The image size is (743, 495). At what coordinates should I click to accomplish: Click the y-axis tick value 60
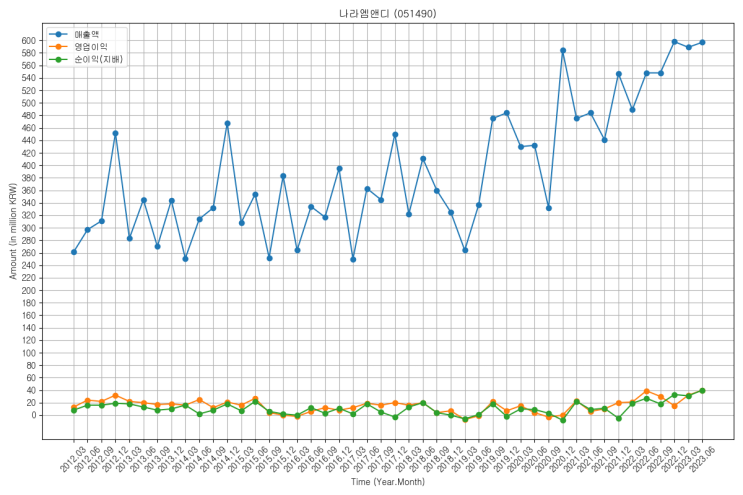(31, 378)
